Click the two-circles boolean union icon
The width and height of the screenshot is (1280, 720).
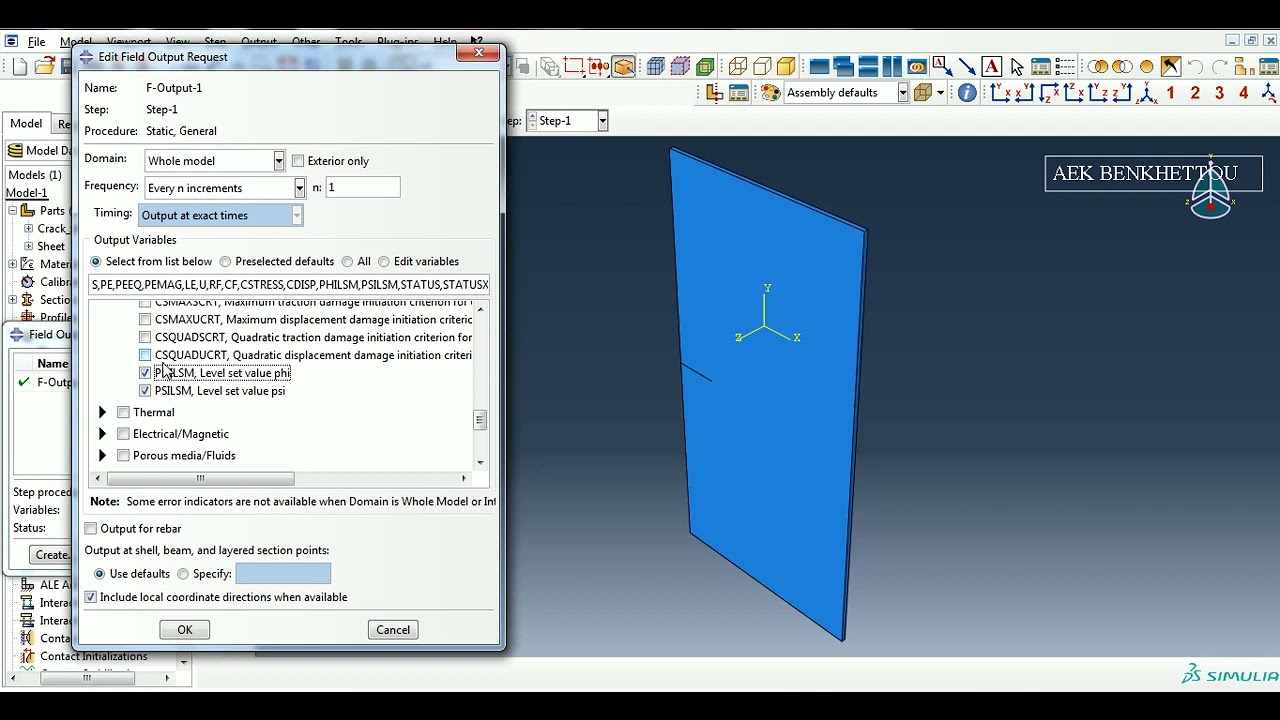tap(1098, 67)
